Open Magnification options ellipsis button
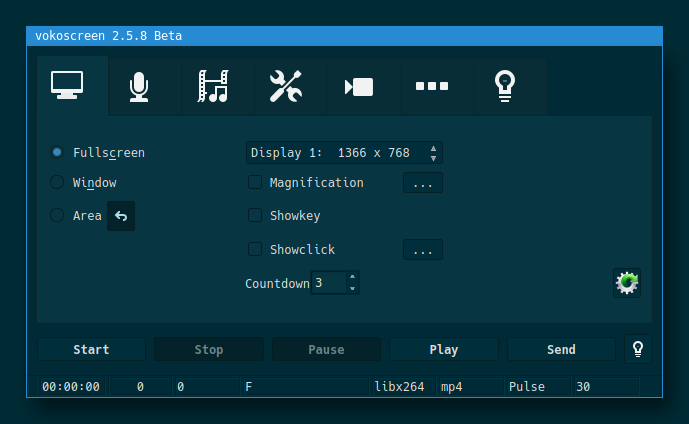The height and width of the screenshot is (424, 689). pyautogui.click(x=422, y=183)
